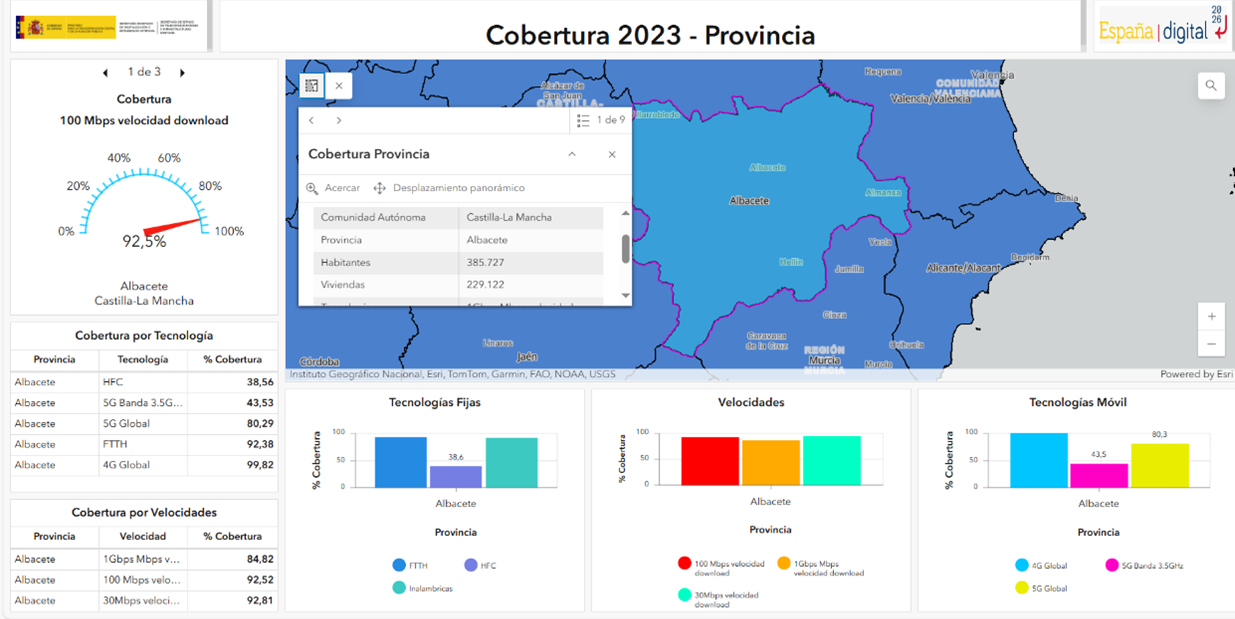This screenshot has height=619, width=1235.
Task: Click the blue FTTH bar
Action: (x=401, y=462)
